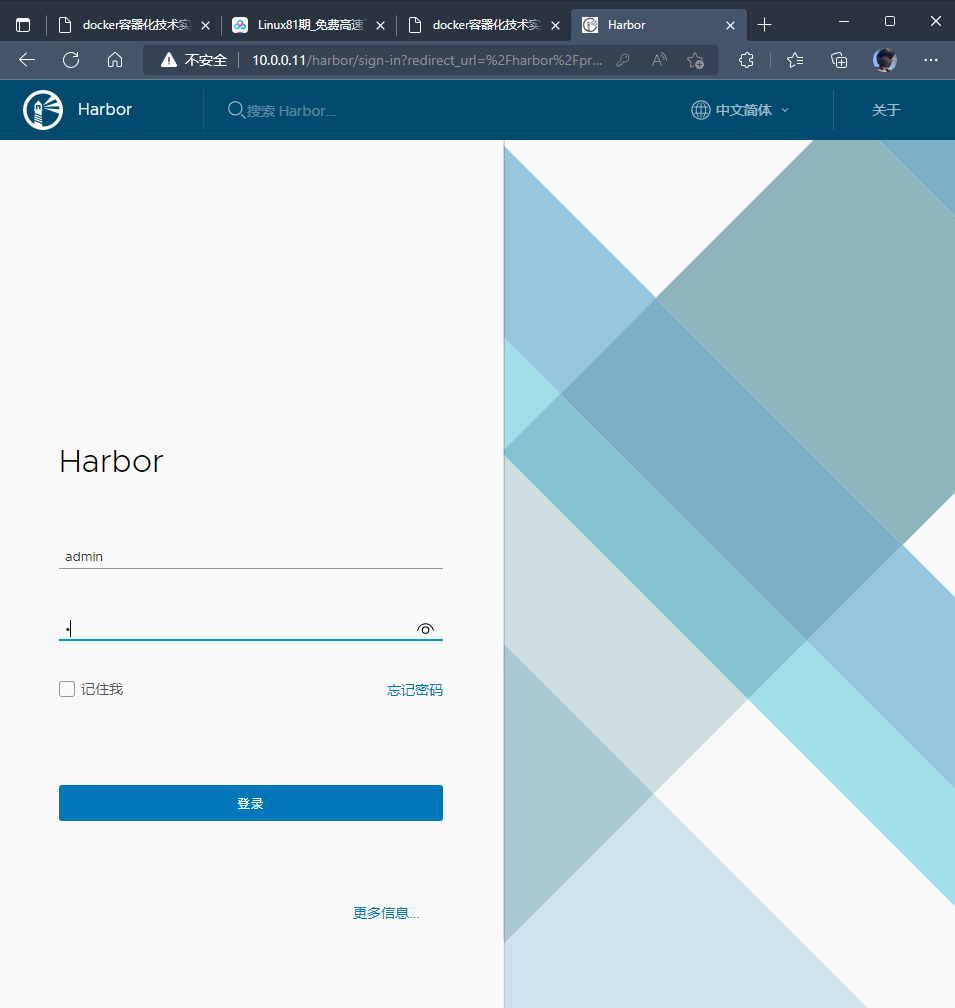Minimize the browser window
The height and width of the screenshot is (1008, 955).
coord(844,22)
